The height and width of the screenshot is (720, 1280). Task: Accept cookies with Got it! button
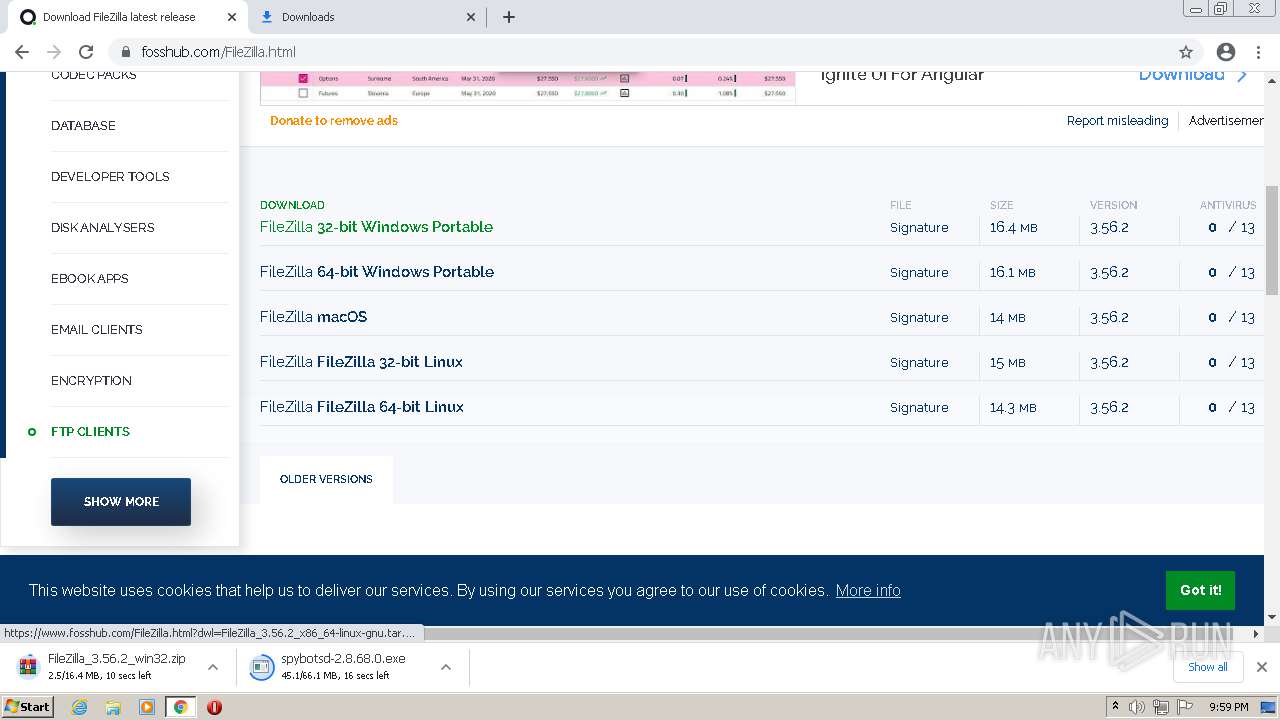tap(1200, 591)
